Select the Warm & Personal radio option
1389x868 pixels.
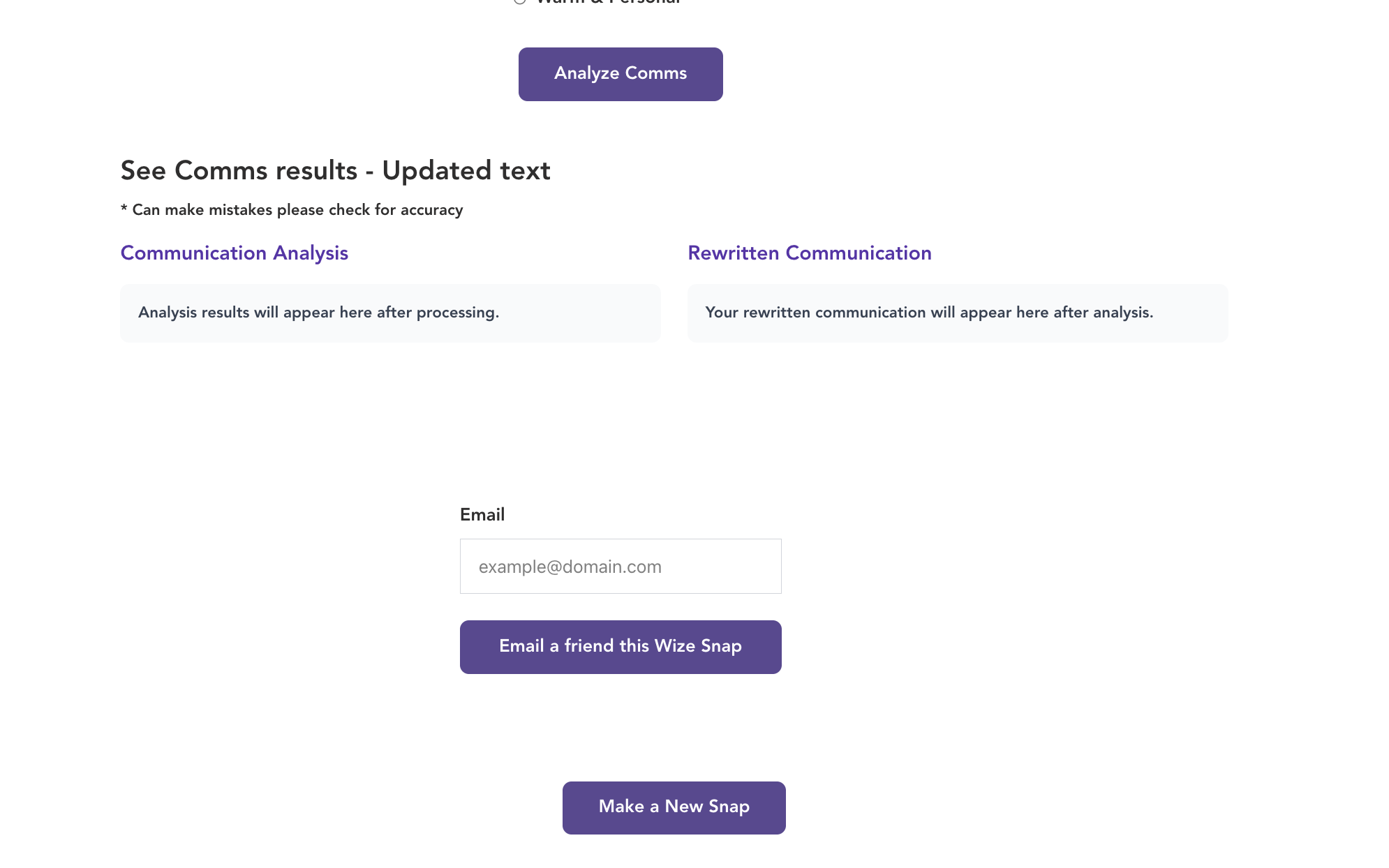point(520,1)
